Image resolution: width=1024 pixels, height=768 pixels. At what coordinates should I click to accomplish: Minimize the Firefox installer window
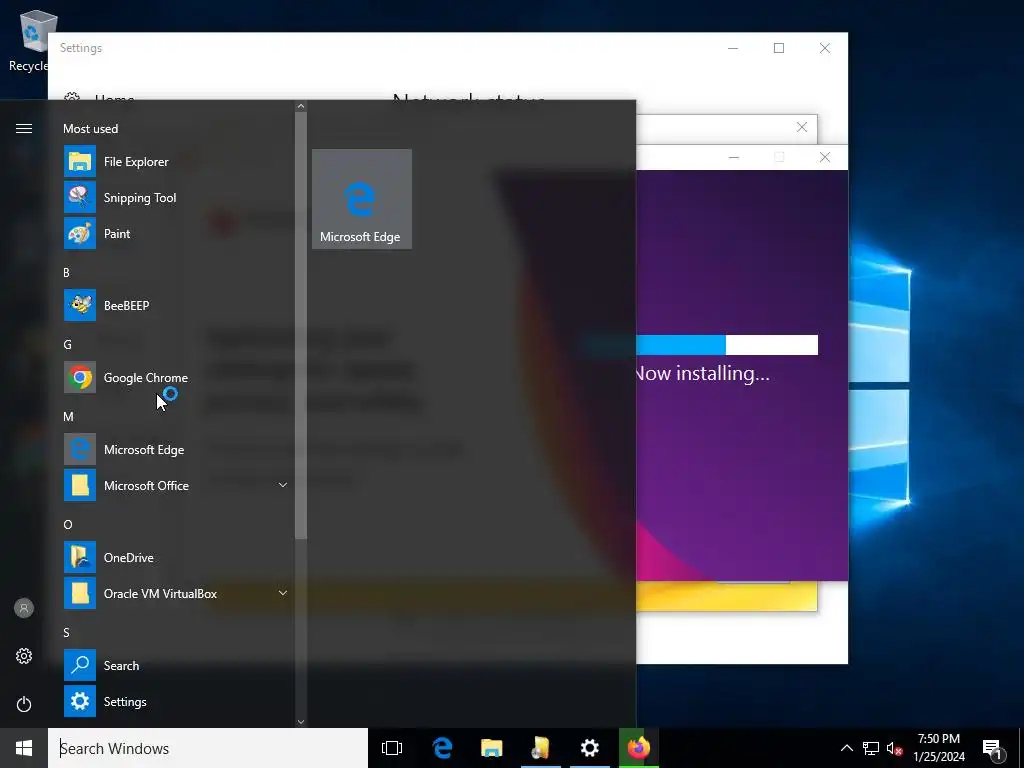pos(733,157)
